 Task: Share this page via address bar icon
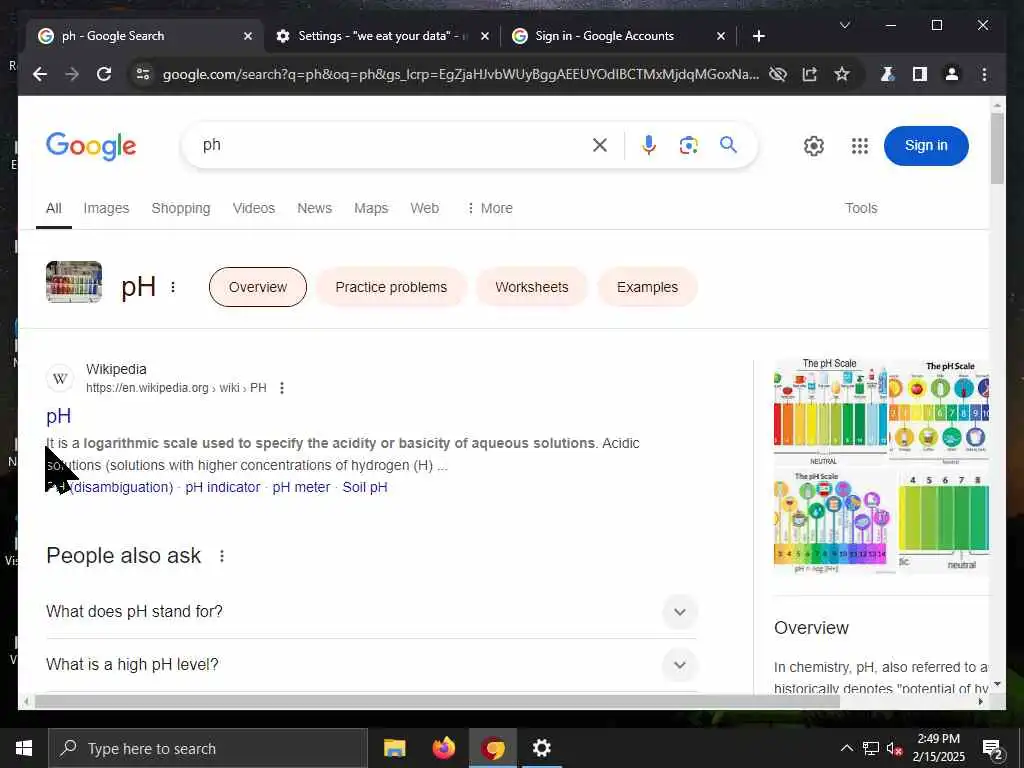coord(810,74)
